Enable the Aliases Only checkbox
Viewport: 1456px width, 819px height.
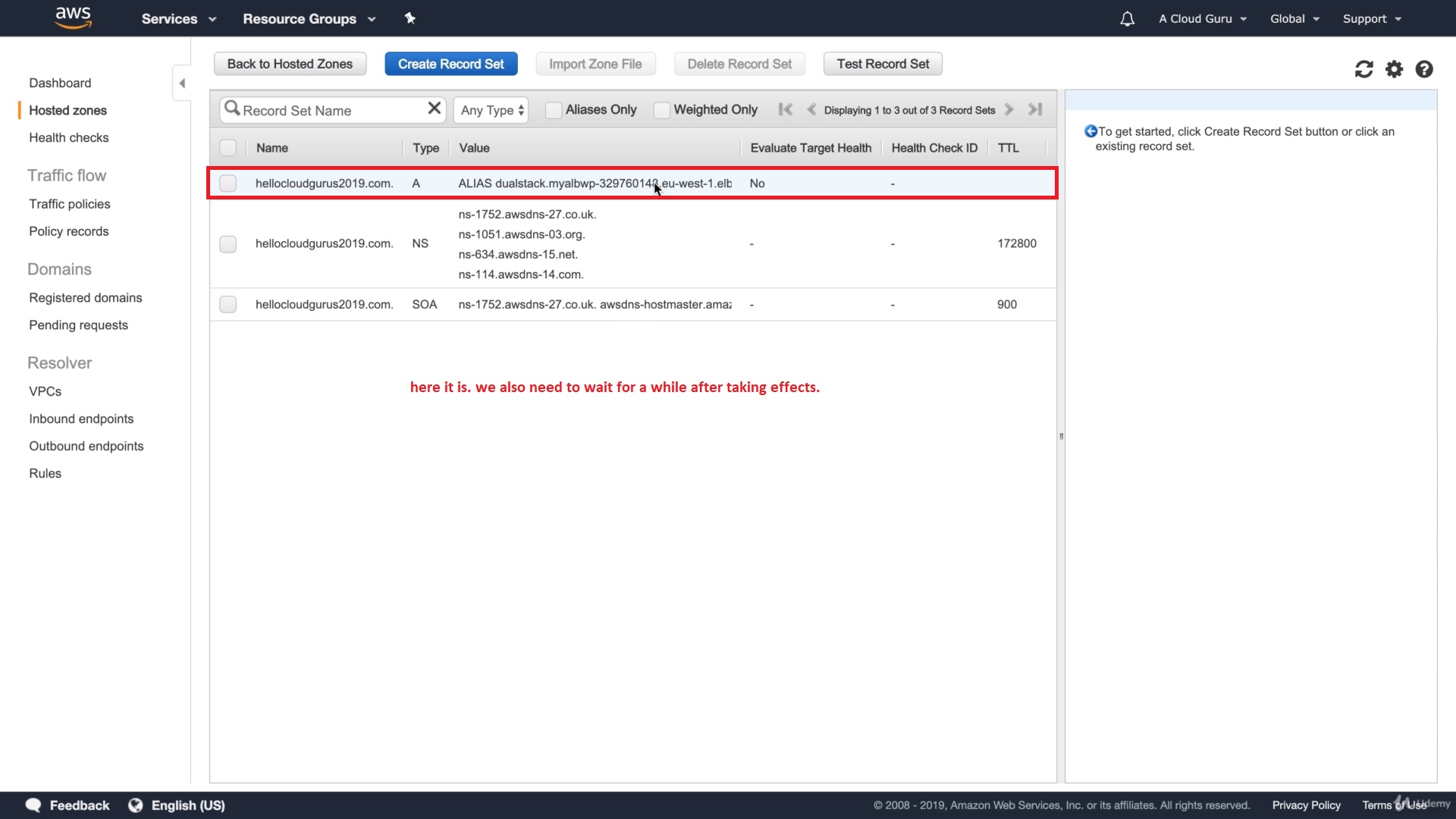[x=554, y=110]
